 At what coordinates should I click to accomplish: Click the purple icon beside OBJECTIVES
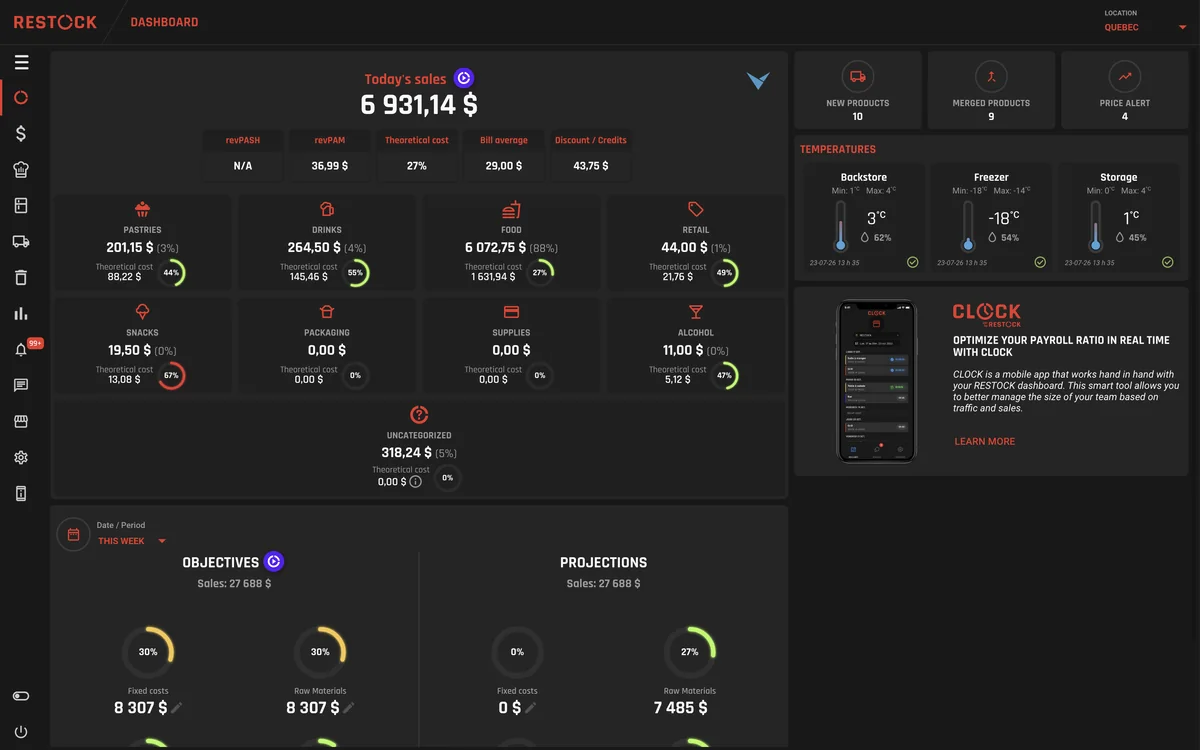click(274, 562)
